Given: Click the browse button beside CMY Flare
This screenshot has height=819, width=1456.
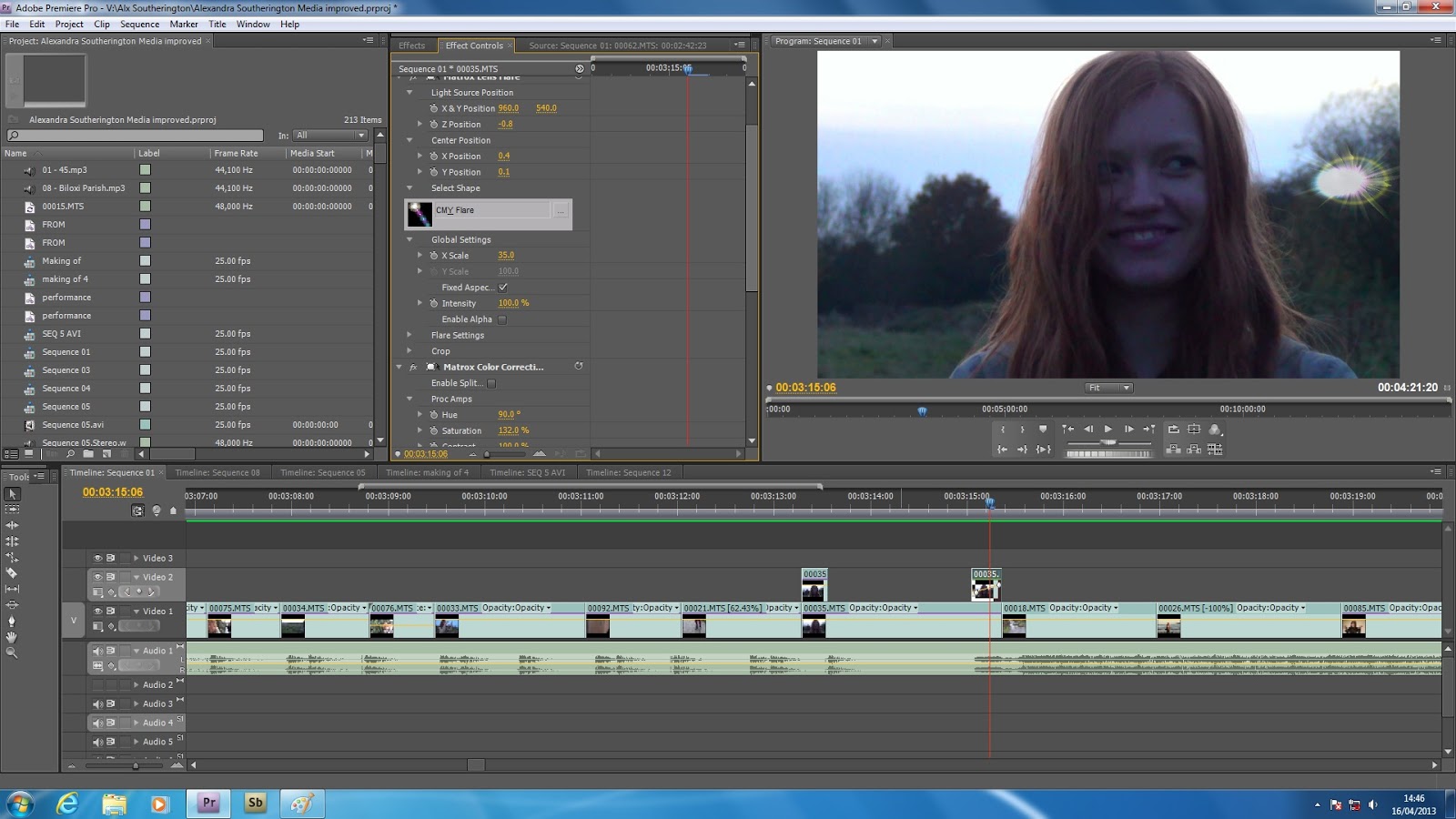Looking at the screenshot, I should coord(561,211).
